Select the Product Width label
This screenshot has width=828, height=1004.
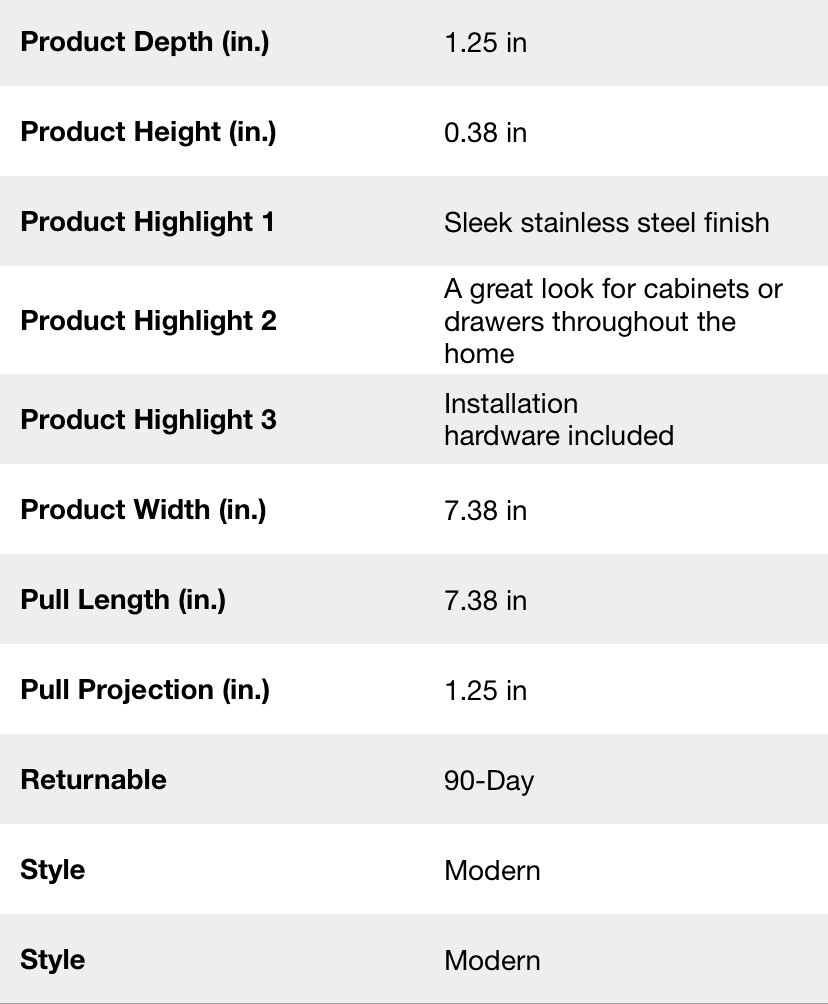[x=143, y=510]
